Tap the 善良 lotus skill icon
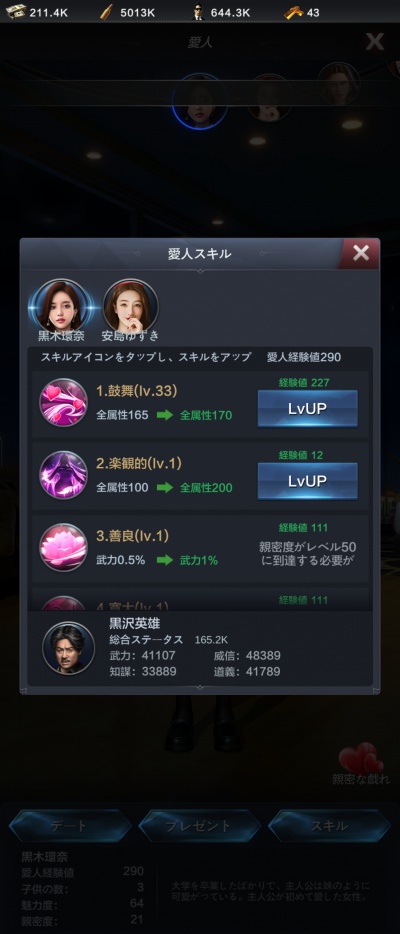400x934 pixels. point(63,547)
